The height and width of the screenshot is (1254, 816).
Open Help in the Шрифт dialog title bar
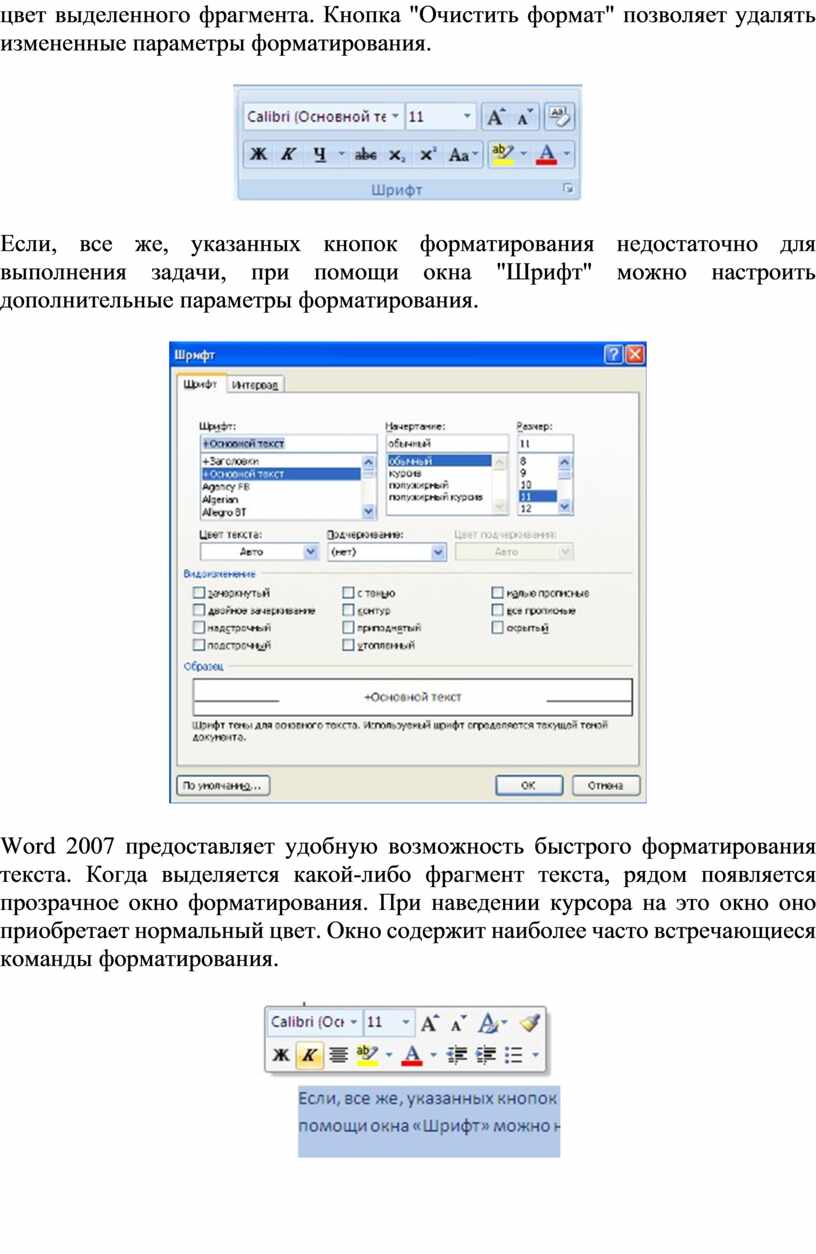615,355
